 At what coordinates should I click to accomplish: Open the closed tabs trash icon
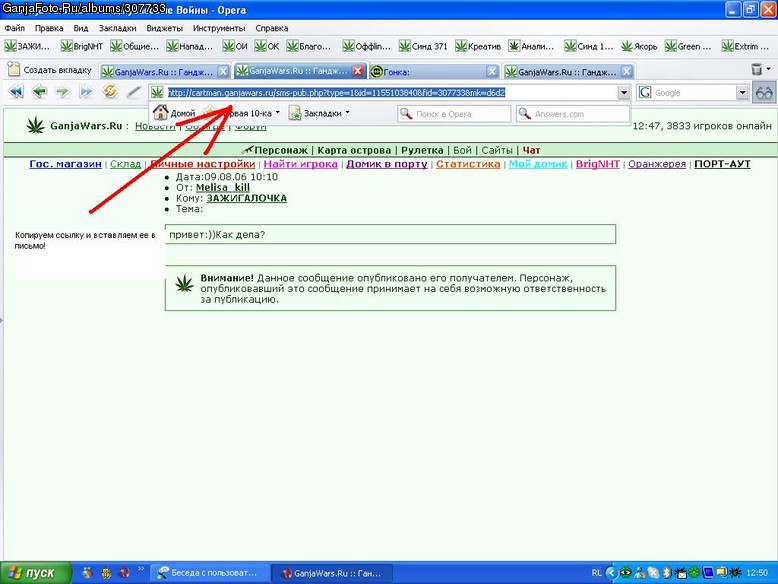[x=757, y=69]
